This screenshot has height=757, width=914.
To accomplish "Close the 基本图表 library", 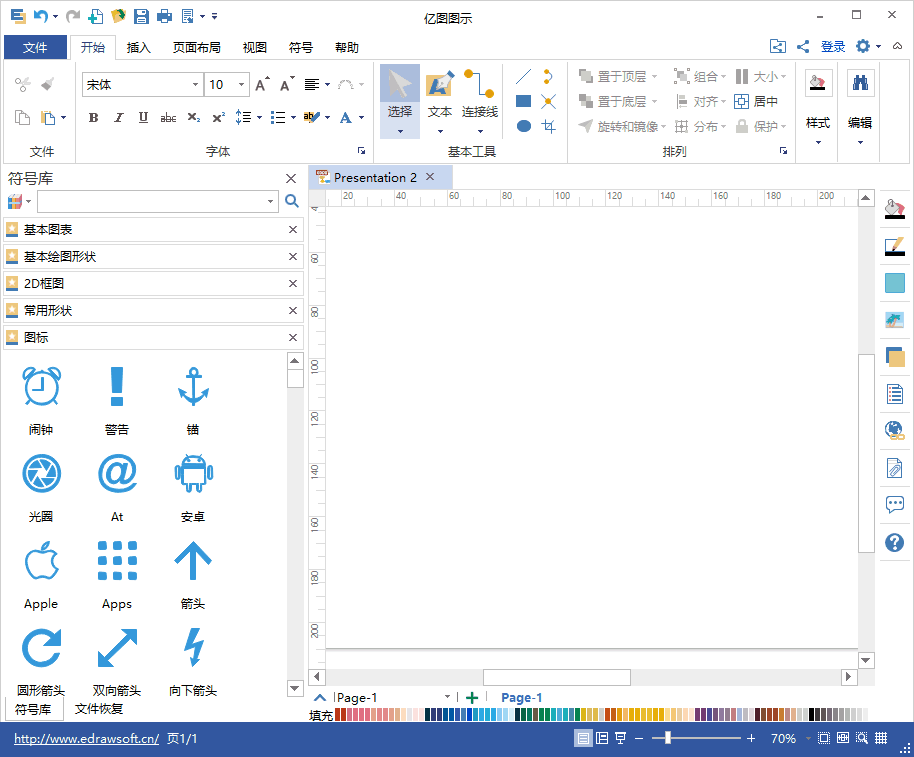I will 293,230.
